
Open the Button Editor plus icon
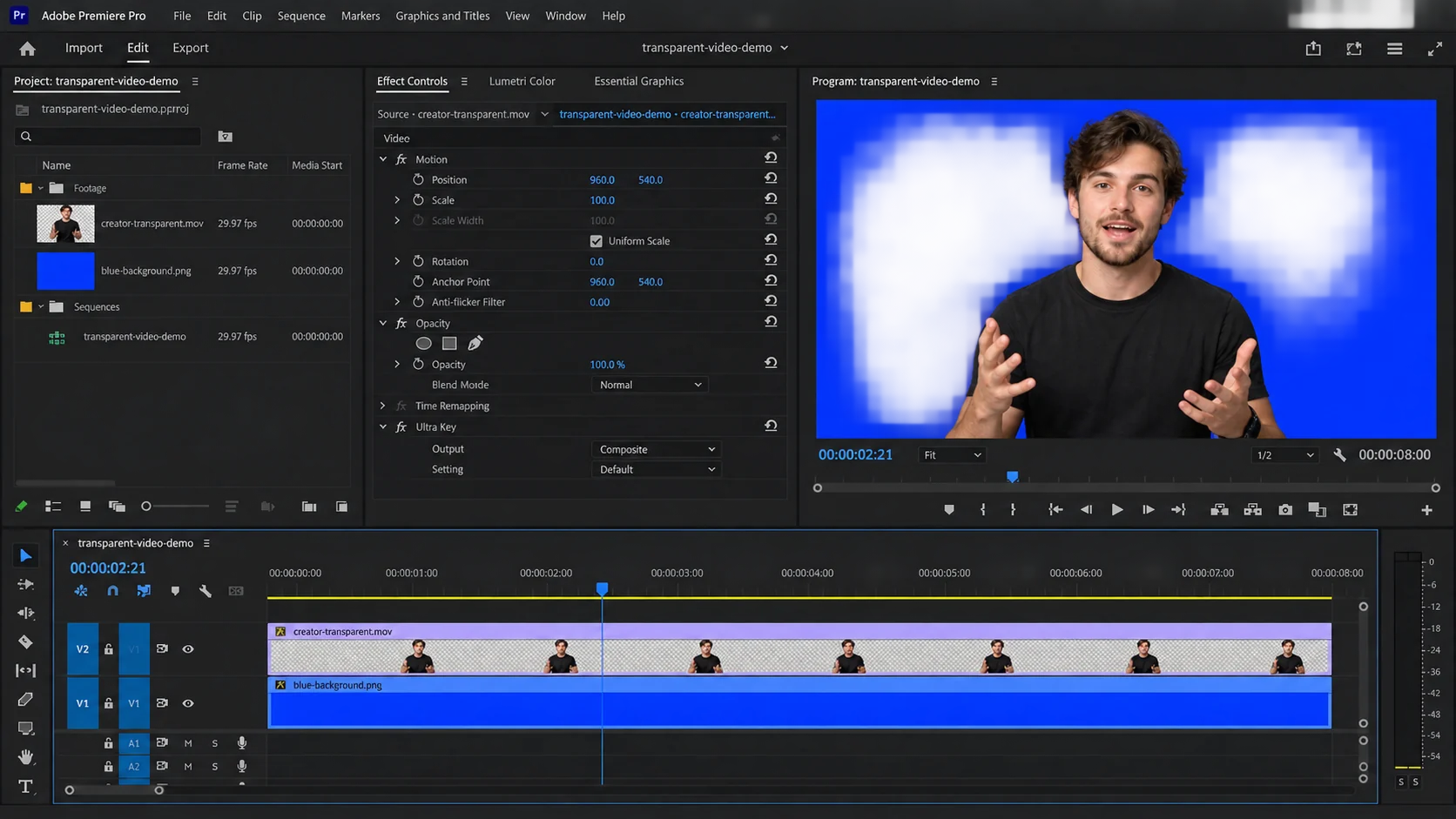(1426, 510)
